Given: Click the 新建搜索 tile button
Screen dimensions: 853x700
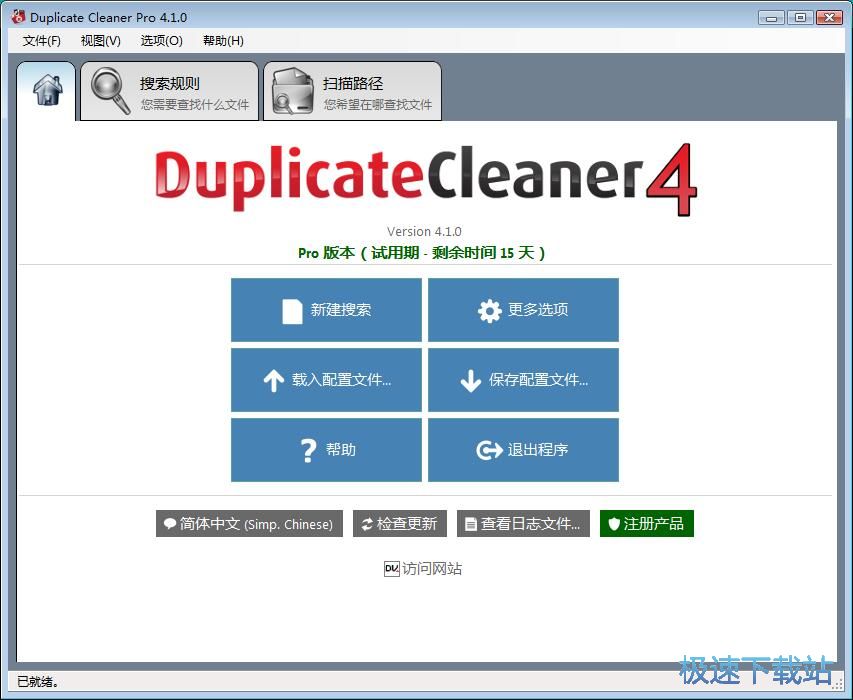Looking at the screenshot, I should click(326, 310).
